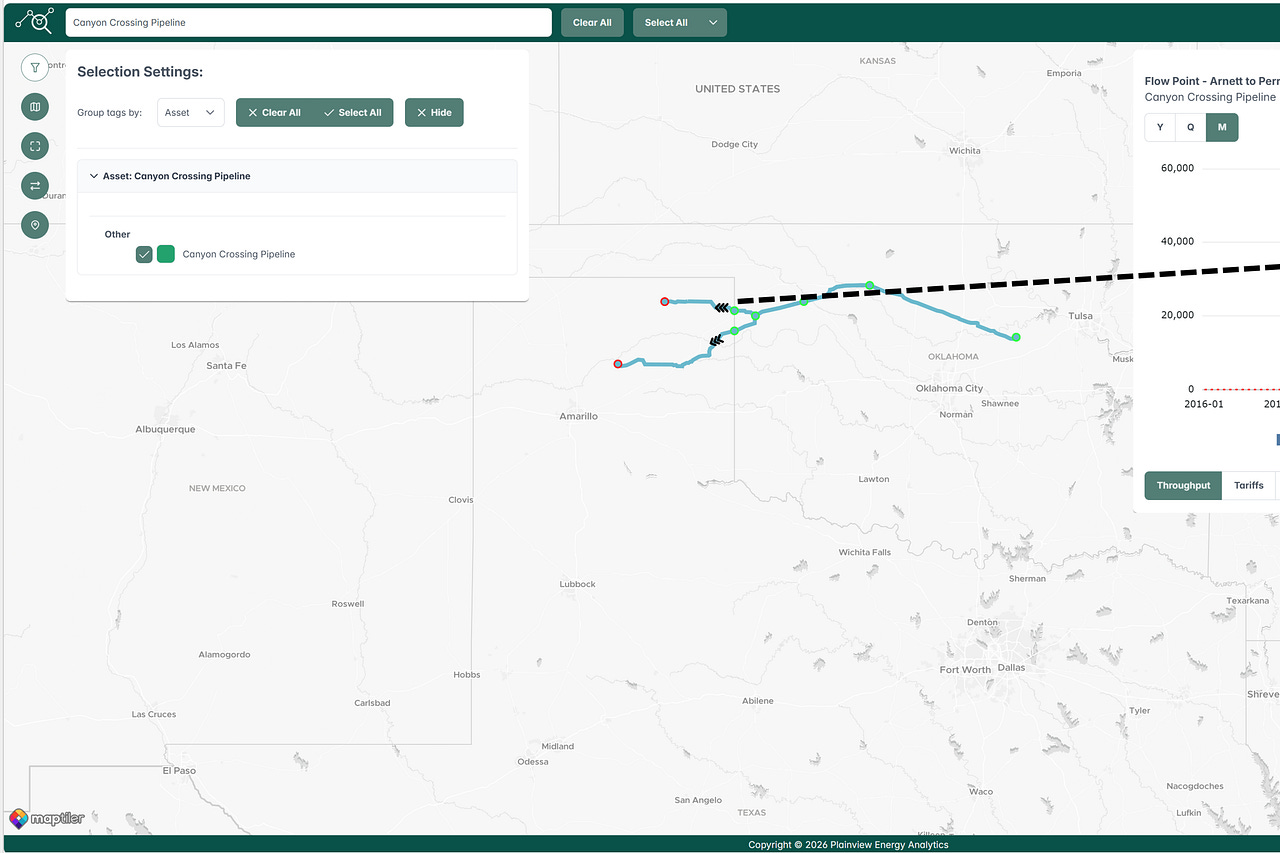Click the Albuquerque label on the map
1280x853 pixels.
tap(165, 429)
